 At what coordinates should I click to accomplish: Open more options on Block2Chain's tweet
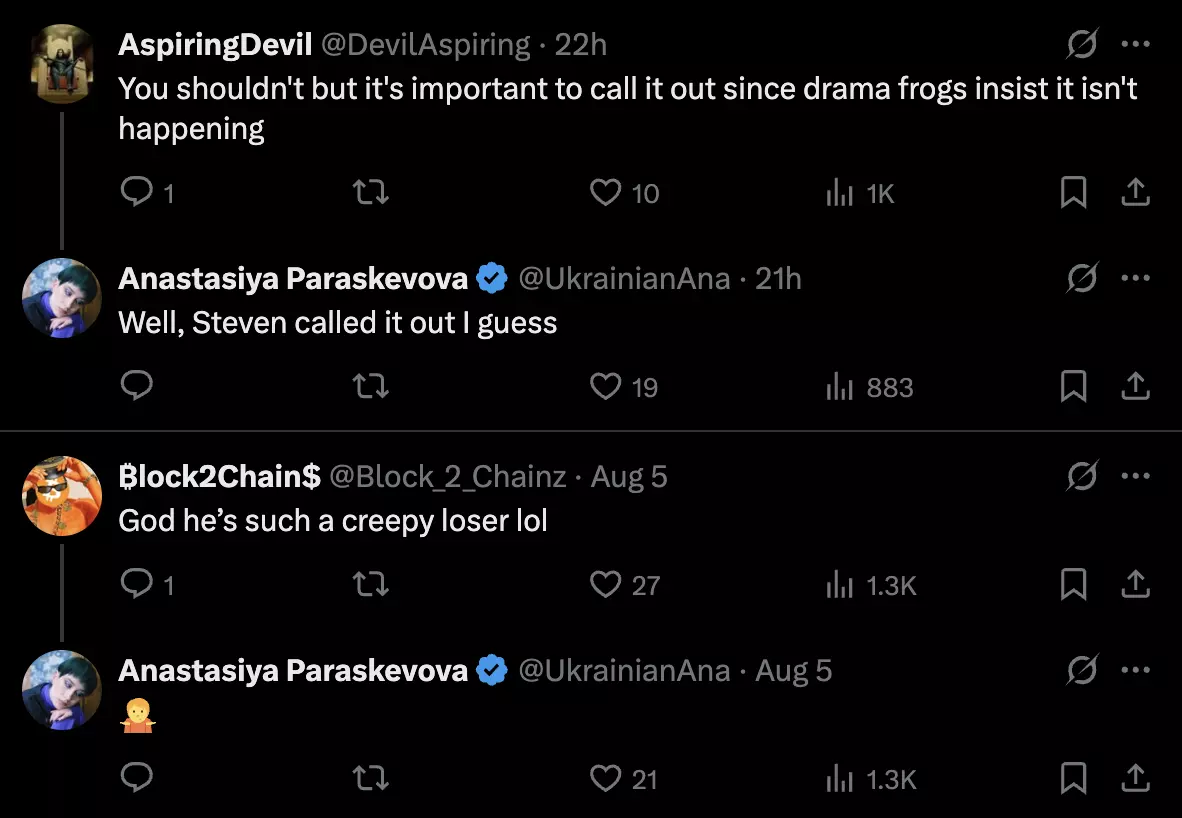click(1135, 476)
